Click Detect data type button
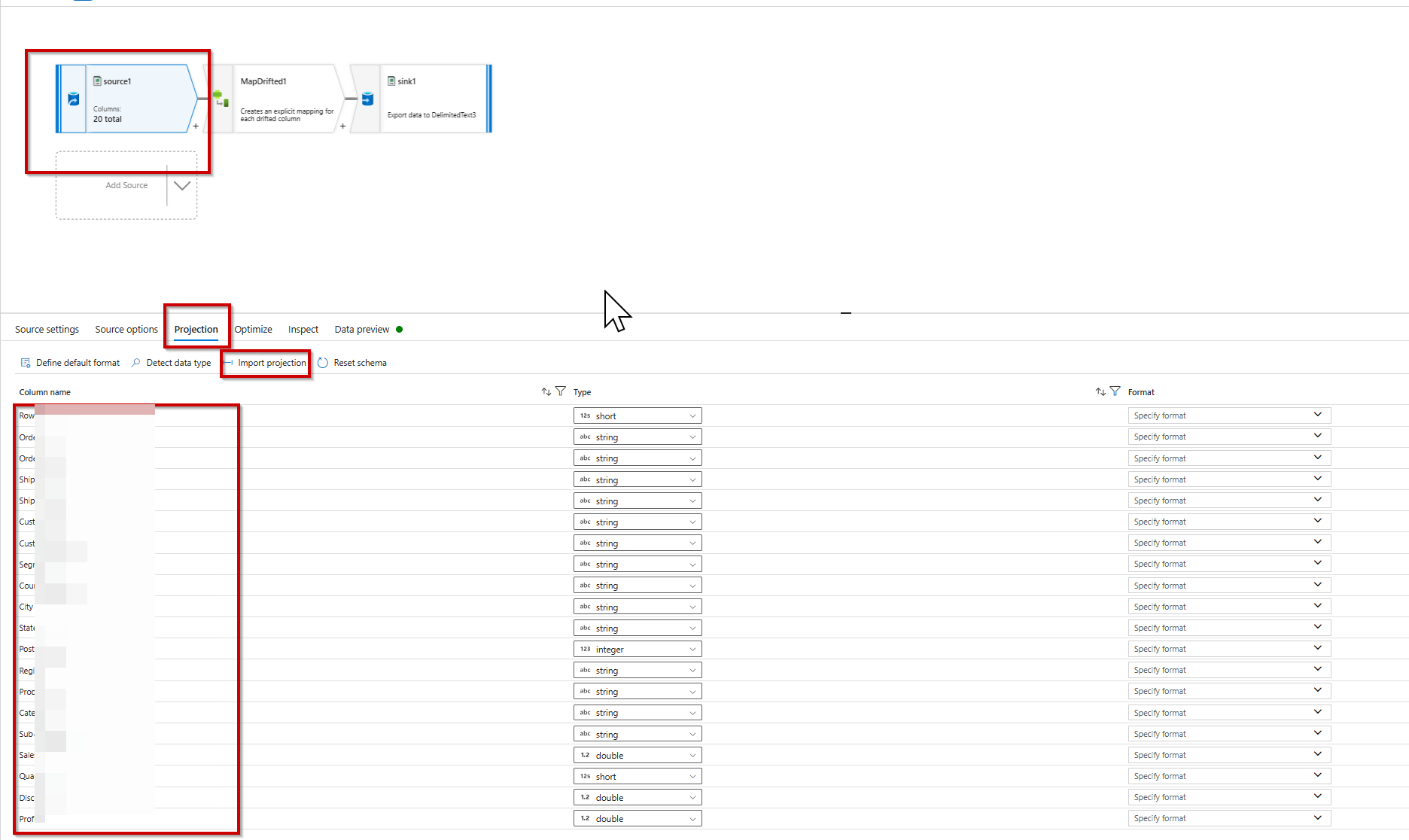The height and width of the screenshot is (840, 1409). [x=171, y=363]
